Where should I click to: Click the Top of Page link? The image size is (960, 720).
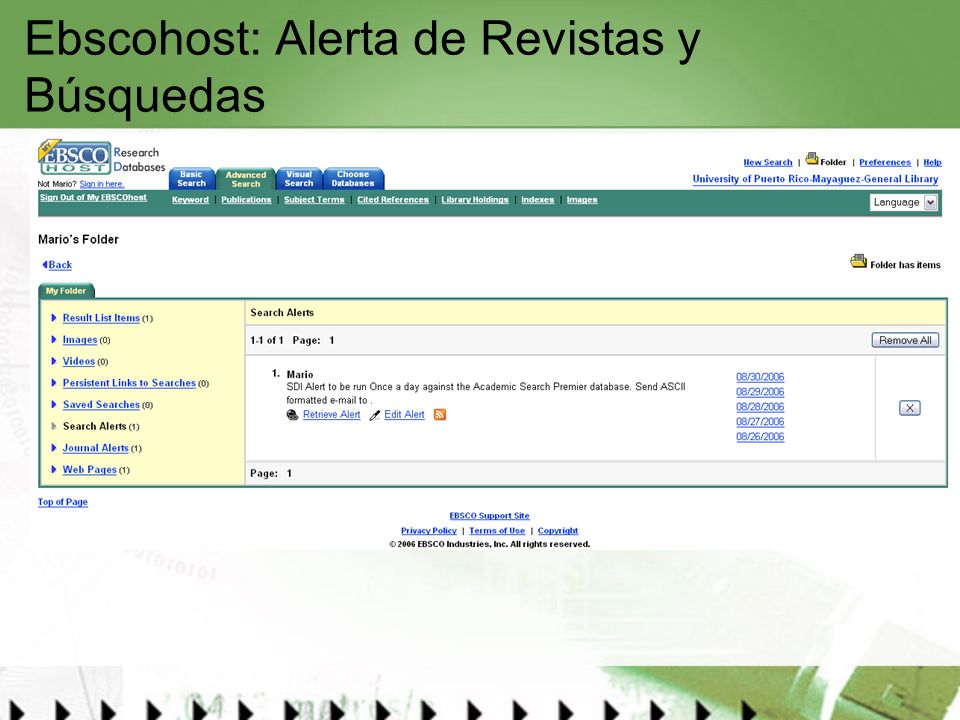pos(62,502)
